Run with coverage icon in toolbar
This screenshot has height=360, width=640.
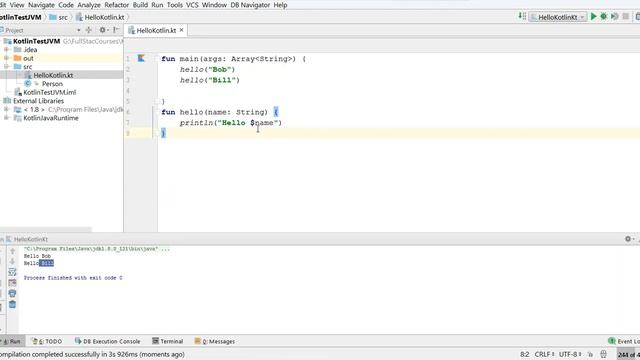[x=614, y=16]
